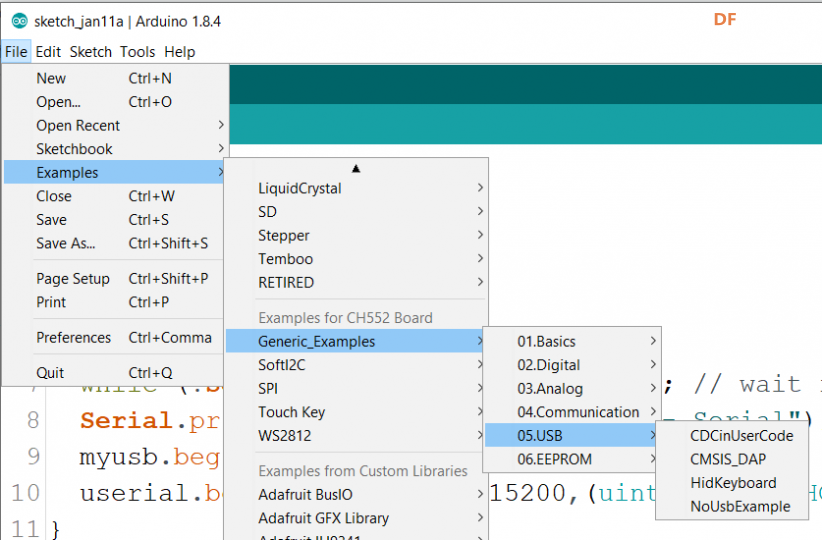Choose Save in the File menu
This screenshot has height=540, width=822.
(x=115, y=220)
